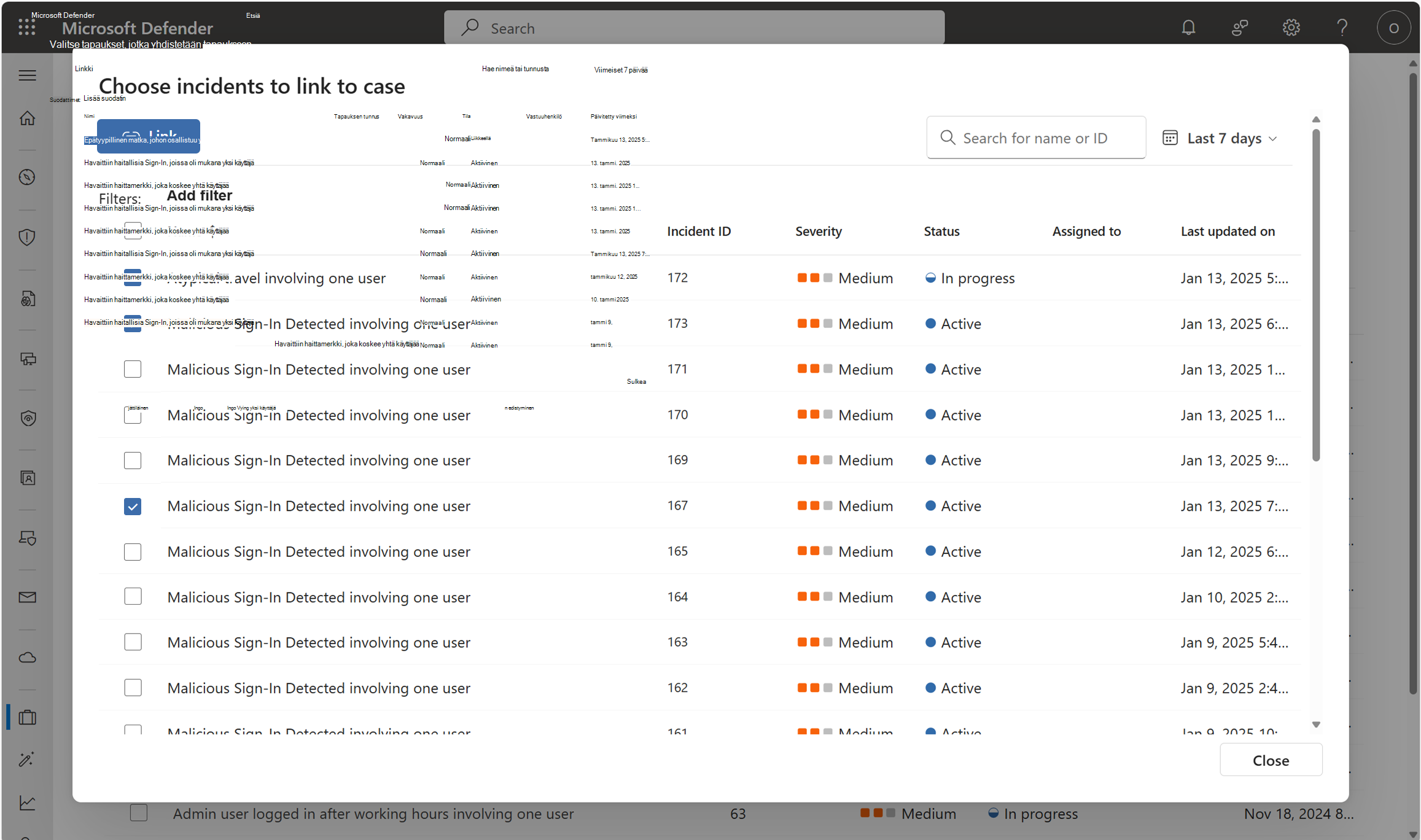The image size is (1421, 840).
Task: Open the community feedback icon in header
Action: 1240,28
